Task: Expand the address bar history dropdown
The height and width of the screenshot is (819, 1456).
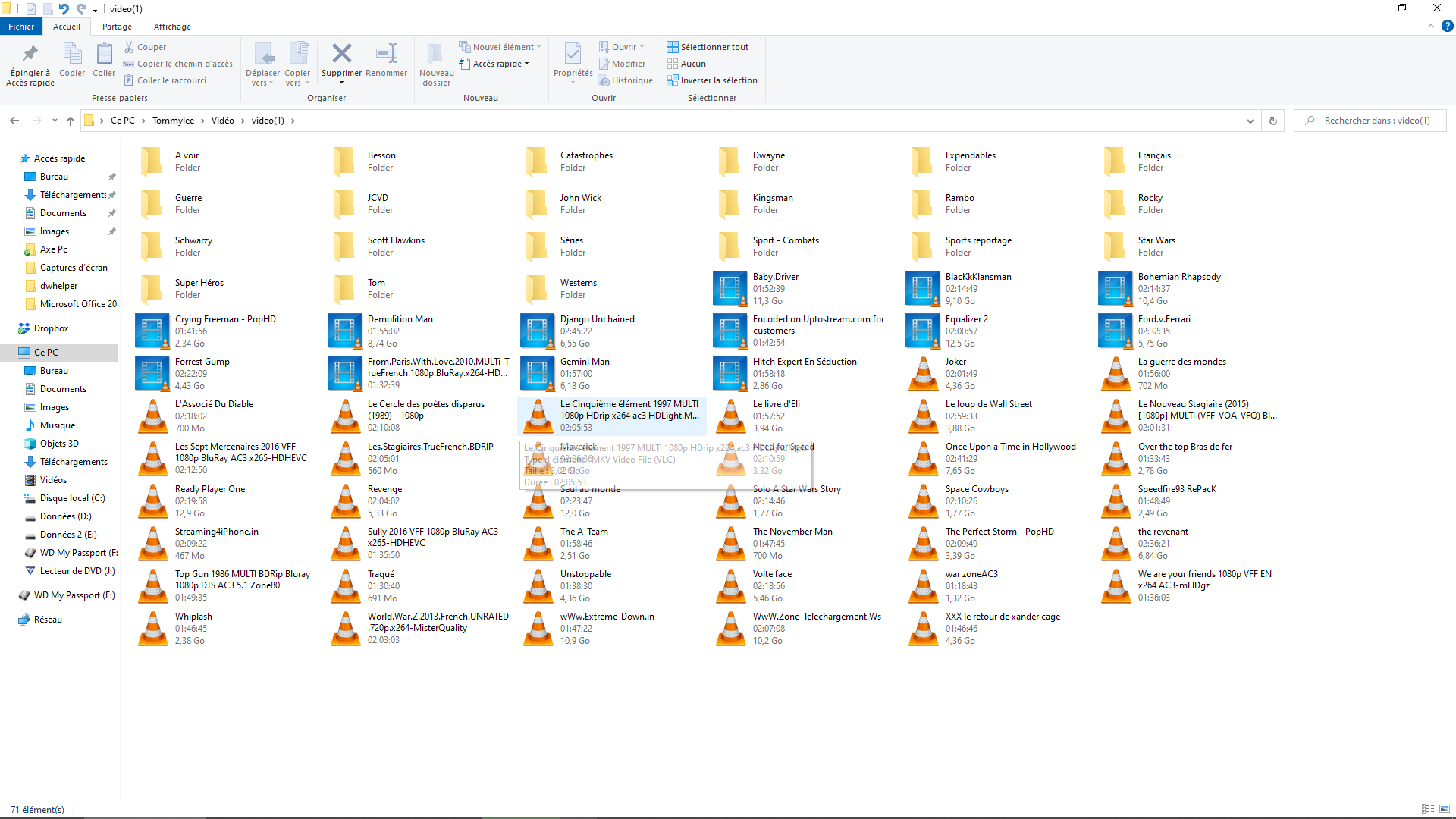Action: 1250,121
